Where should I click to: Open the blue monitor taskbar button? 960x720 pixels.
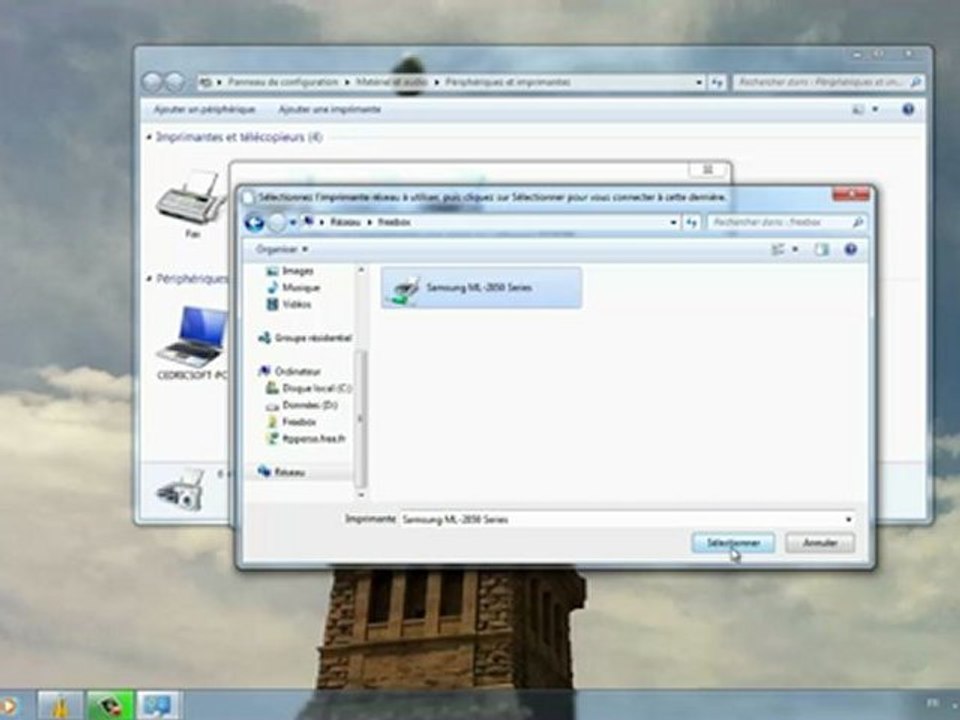[157, 706]
